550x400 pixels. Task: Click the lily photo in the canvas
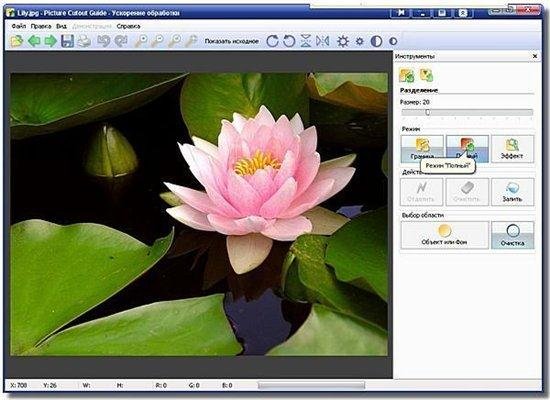[199, 214]
